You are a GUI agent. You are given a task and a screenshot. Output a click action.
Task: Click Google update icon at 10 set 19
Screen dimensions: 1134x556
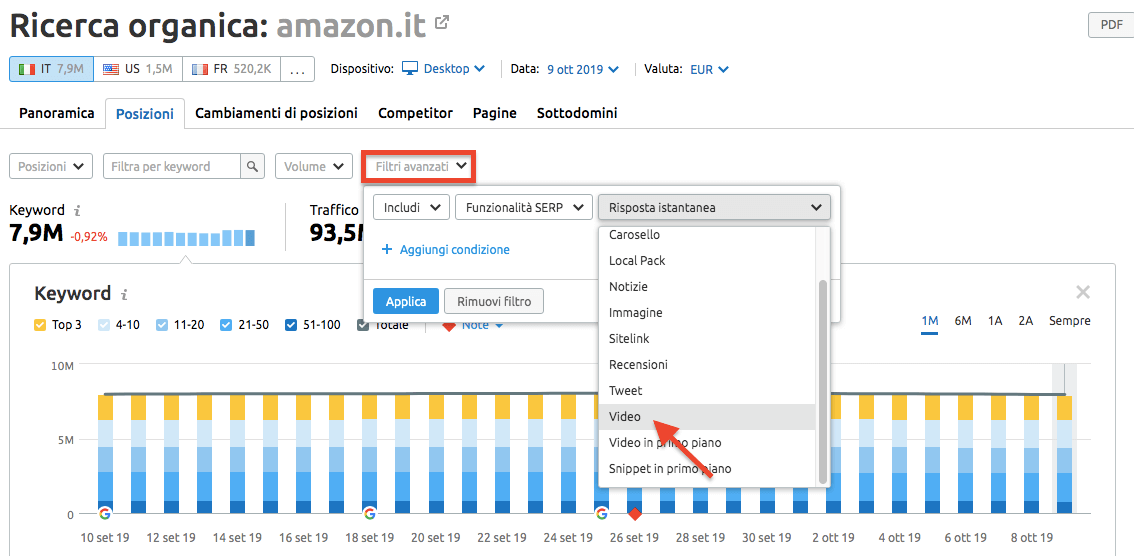[105, 514]
